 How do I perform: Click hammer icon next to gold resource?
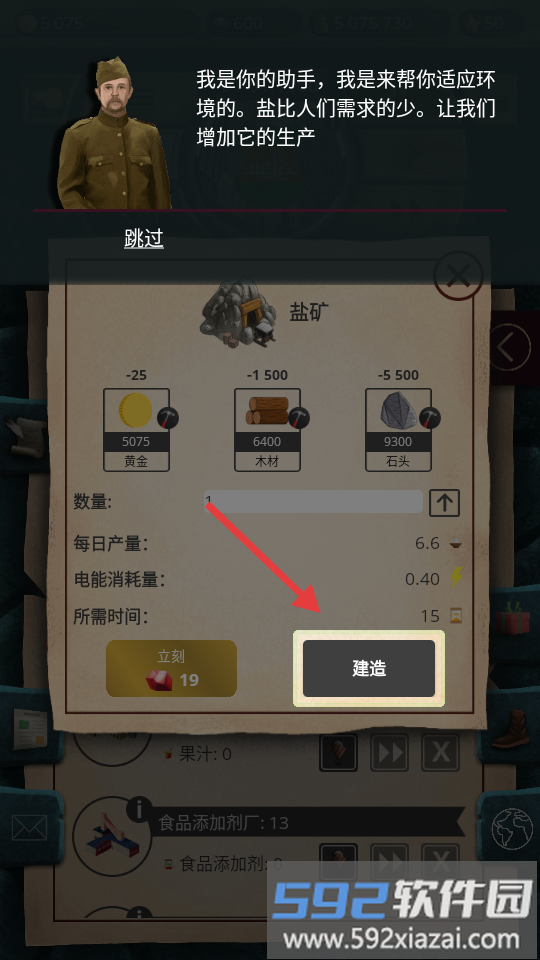coord(168,418)
